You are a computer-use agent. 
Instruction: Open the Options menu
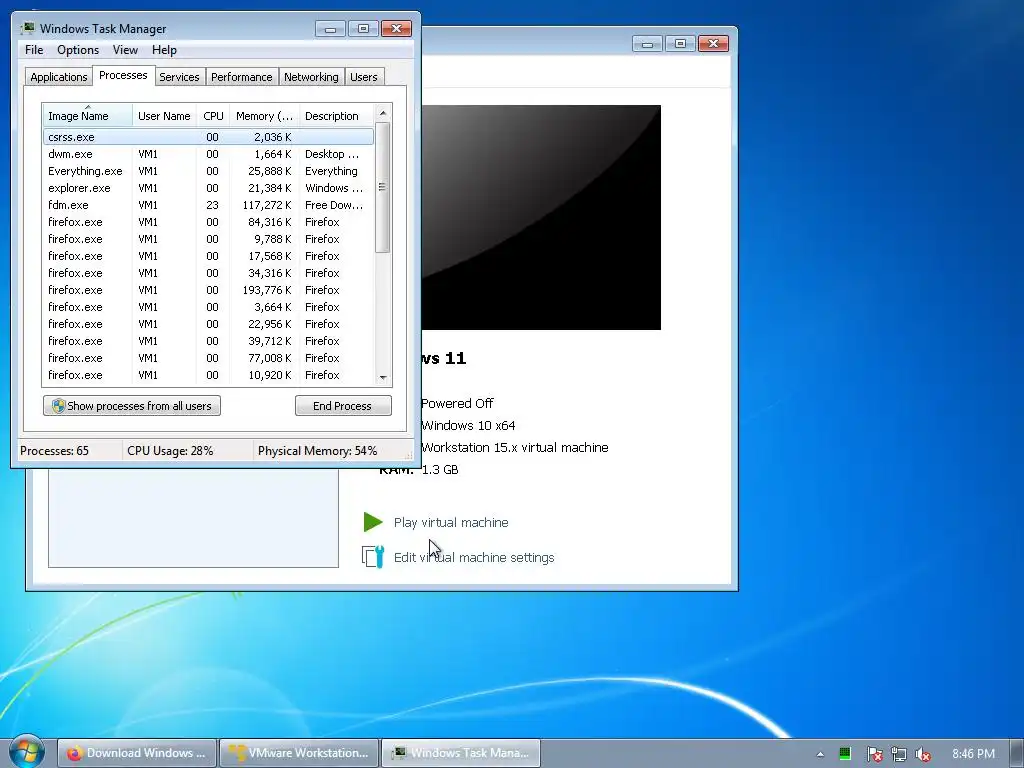78,50
